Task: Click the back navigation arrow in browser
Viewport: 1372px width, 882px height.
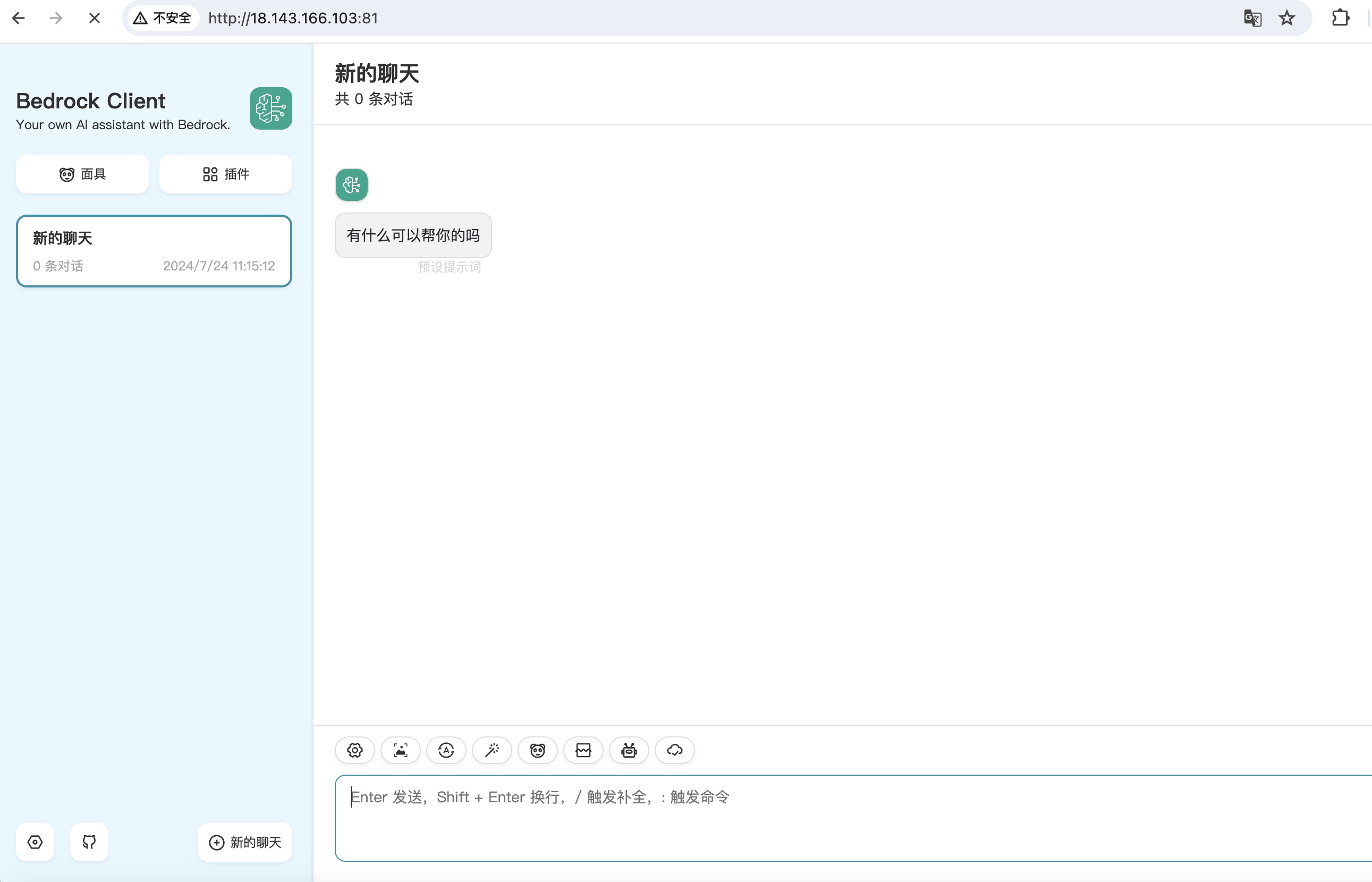Action: (x=20, y=18)
